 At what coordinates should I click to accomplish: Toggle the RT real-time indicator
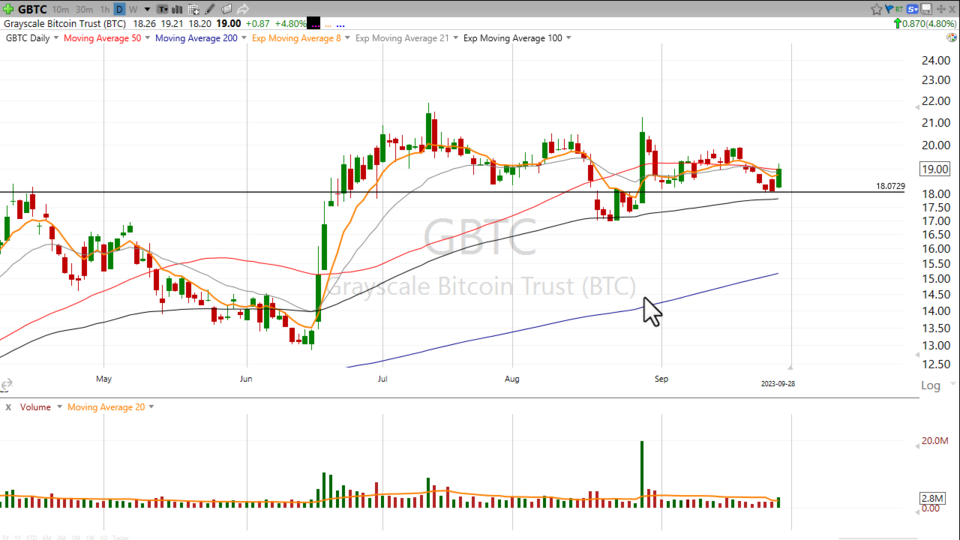tap(899, 9)
